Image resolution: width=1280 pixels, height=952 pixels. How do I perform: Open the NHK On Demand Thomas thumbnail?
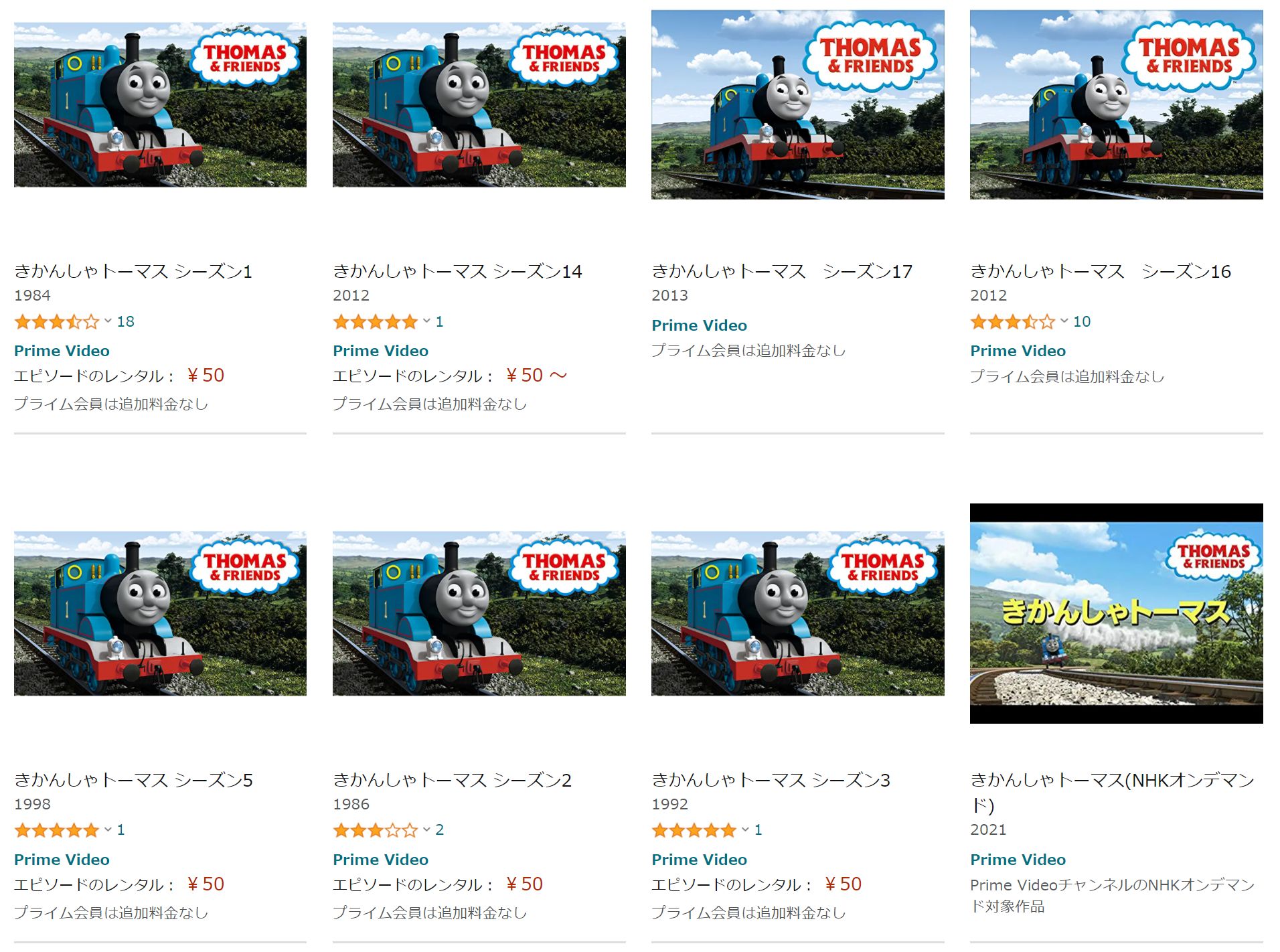1116,613
